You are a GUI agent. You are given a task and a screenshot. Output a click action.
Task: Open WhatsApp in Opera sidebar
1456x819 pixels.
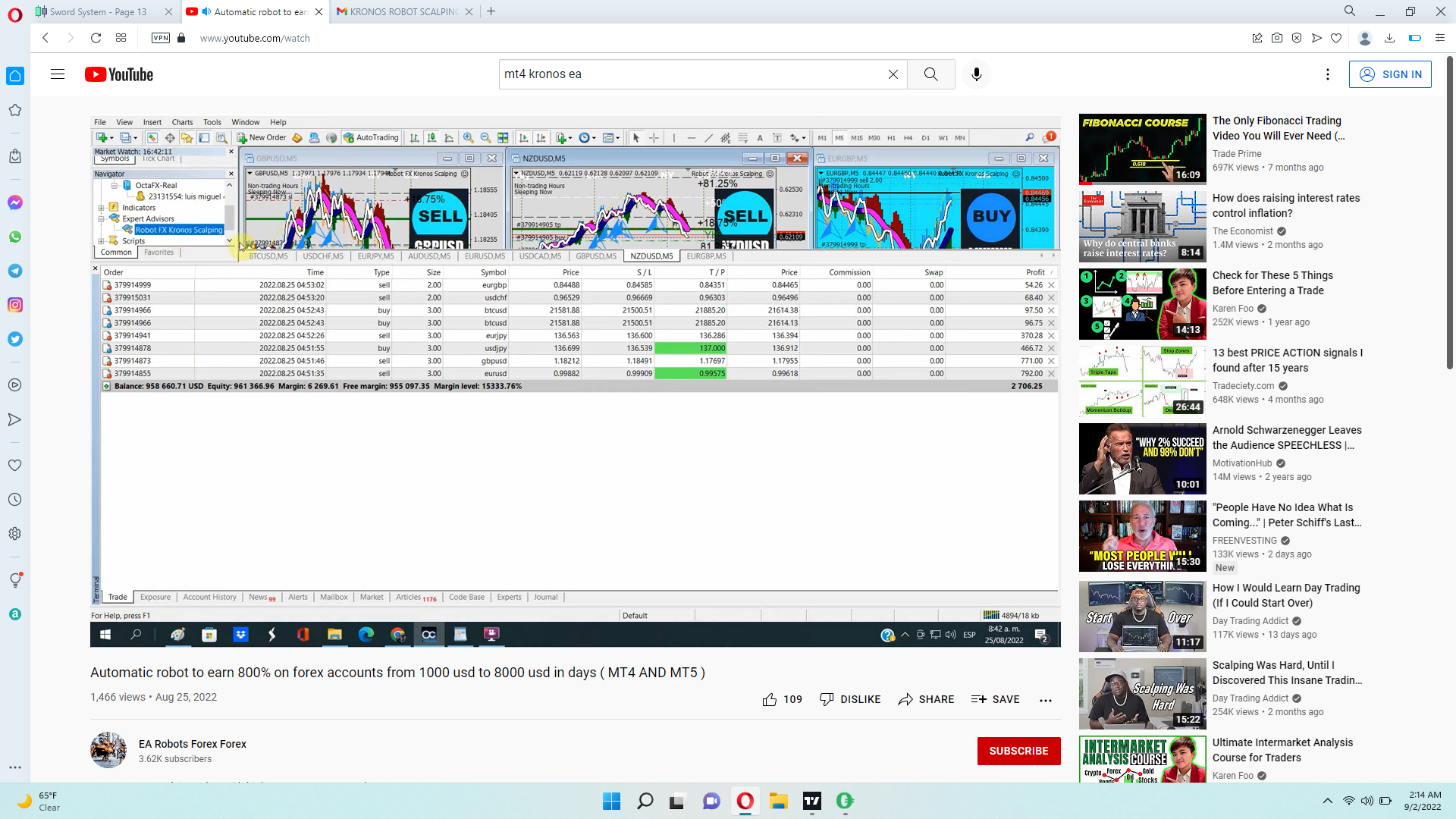coord(15,237)
